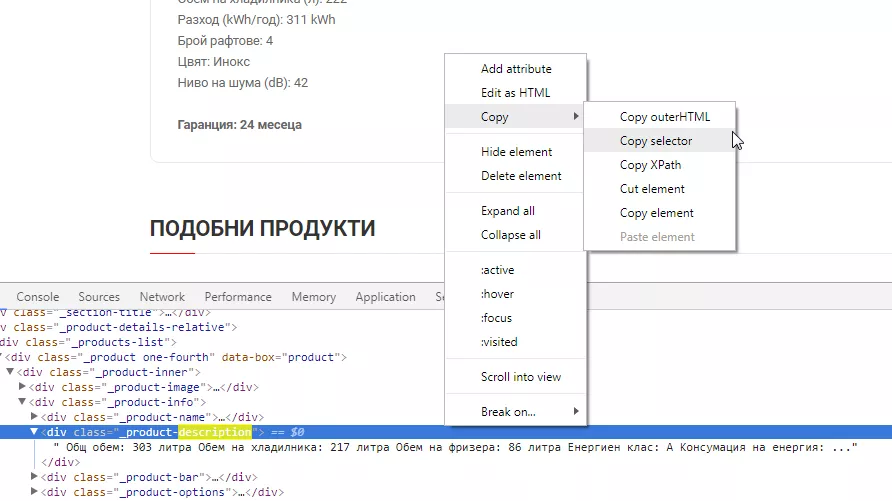The image size is (892, 501).
Task: Click arrow next to Break on...
Action: coord(576,411)
